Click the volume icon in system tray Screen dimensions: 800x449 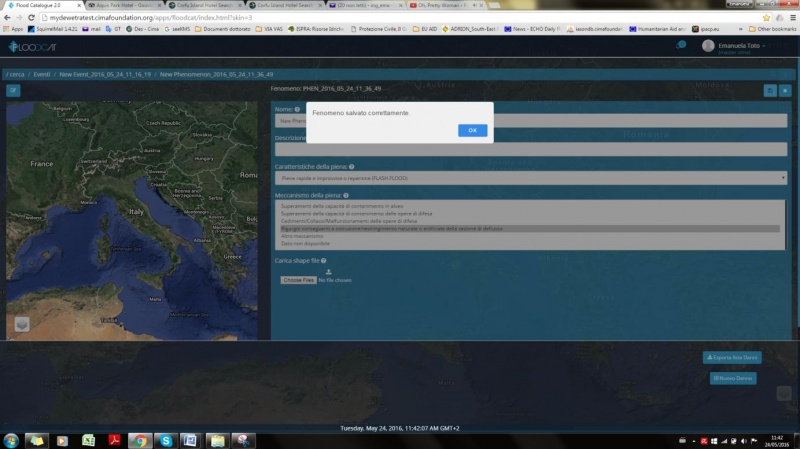pos(743,441)
